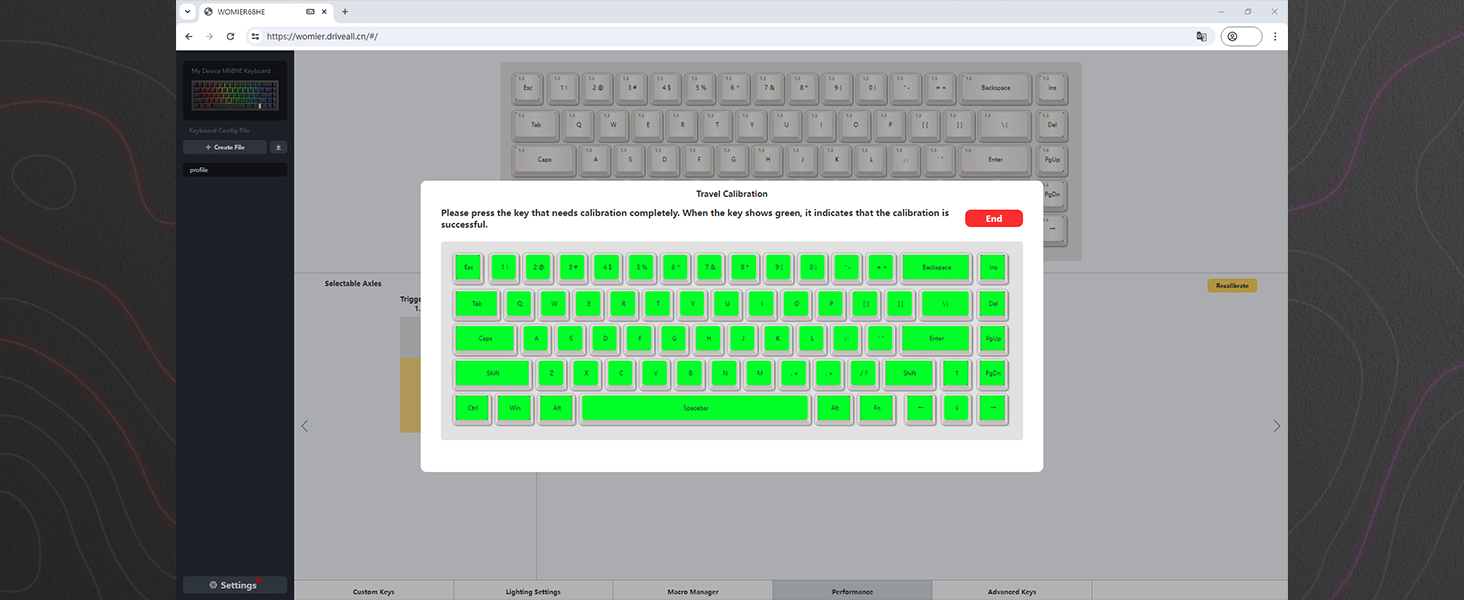Image resolution: width=1464 pixels, height=600 pixels.
Task: Click the Chrome profile avatar icon
Action: (1232, 36)
